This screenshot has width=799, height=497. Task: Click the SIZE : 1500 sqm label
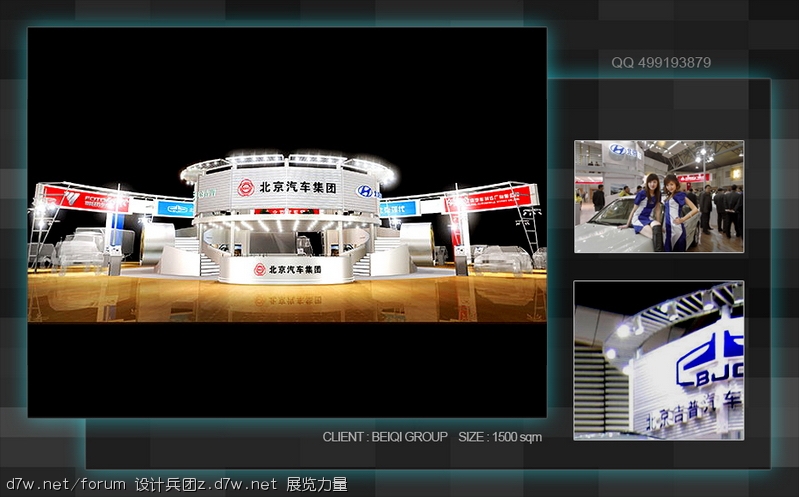[x=500, y=437]
